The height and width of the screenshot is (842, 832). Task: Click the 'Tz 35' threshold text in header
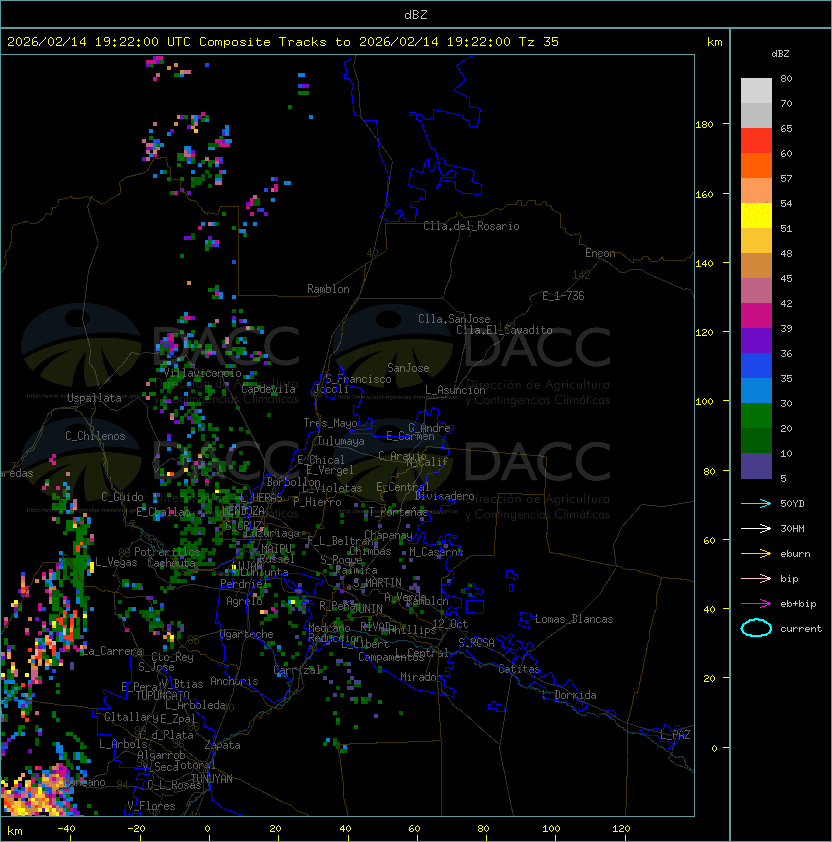coord(539,42)
